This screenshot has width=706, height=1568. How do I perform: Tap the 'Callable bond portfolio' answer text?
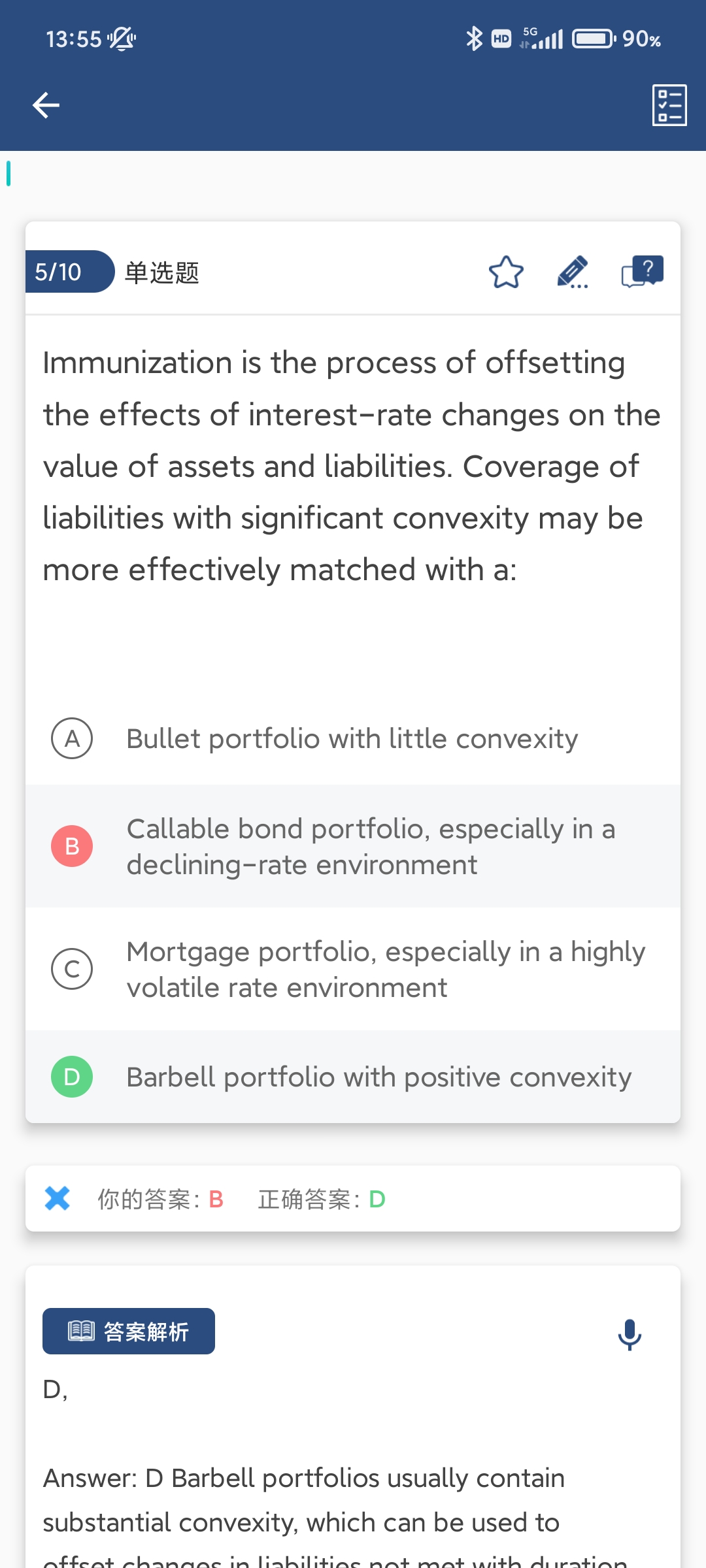371,847
